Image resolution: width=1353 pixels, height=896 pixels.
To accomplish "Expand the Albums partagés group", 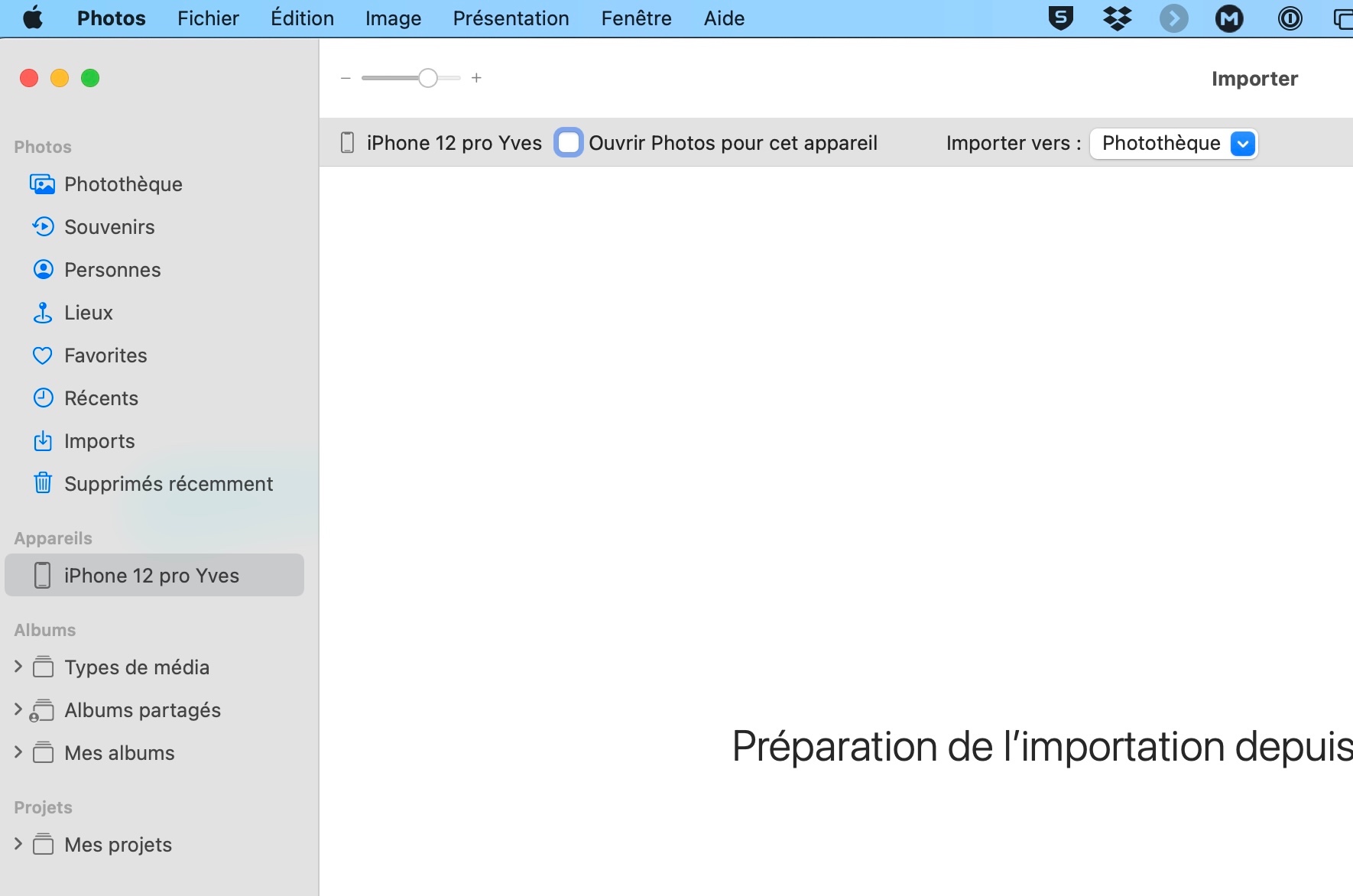I will pyautogui.click(x=18, y=709).
